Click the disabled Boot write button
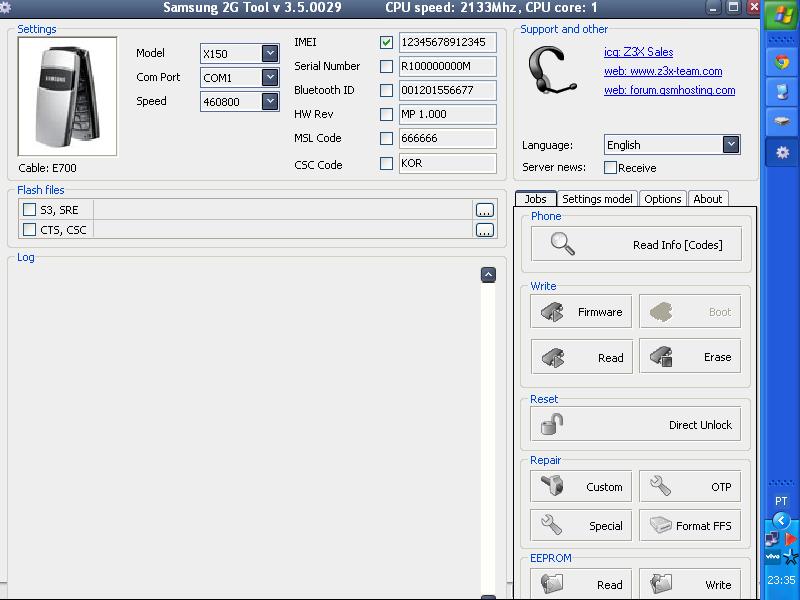This screenshot has width=800, height=600. coord(690,311)
